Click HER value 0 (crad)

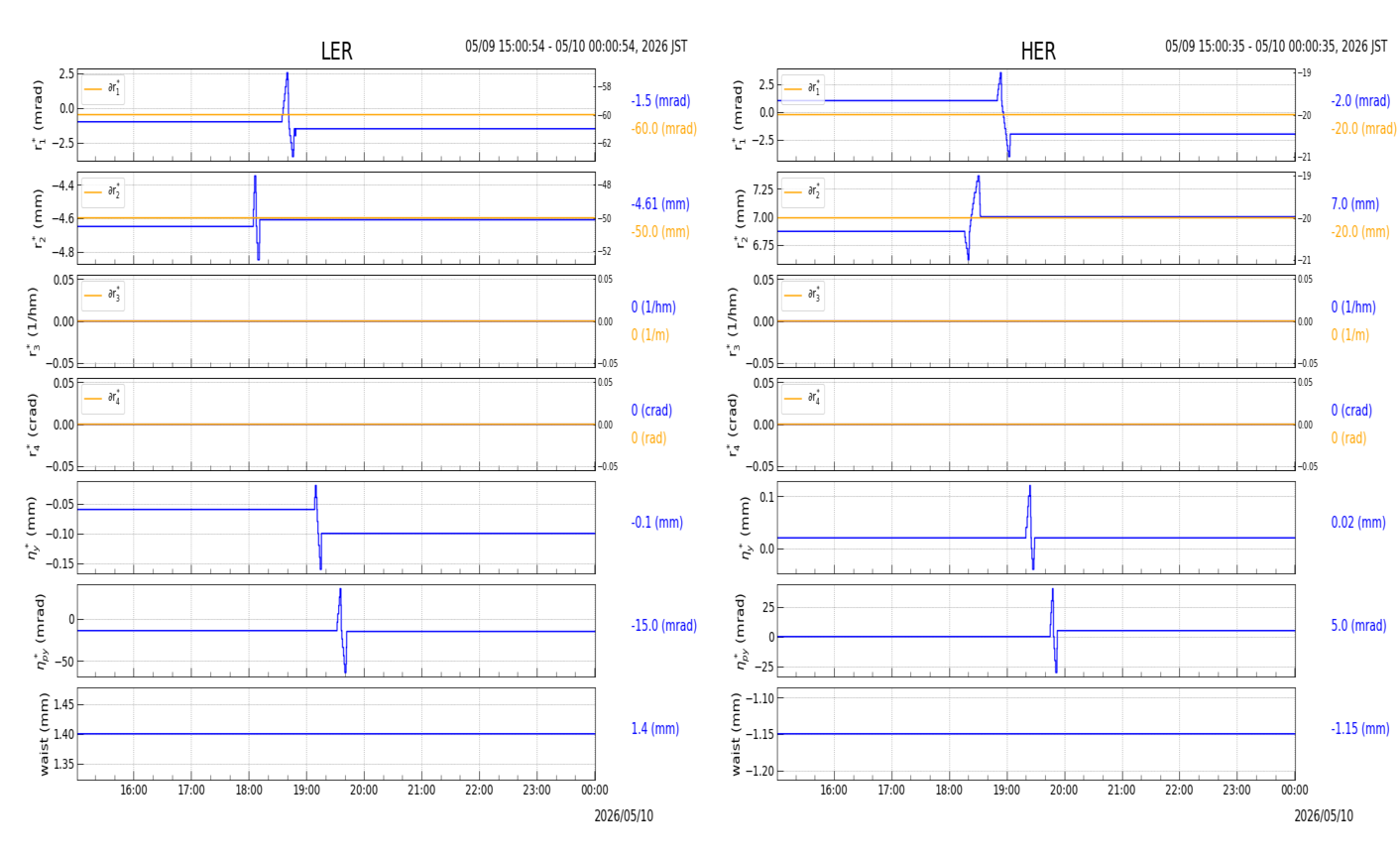(1351, 411)
